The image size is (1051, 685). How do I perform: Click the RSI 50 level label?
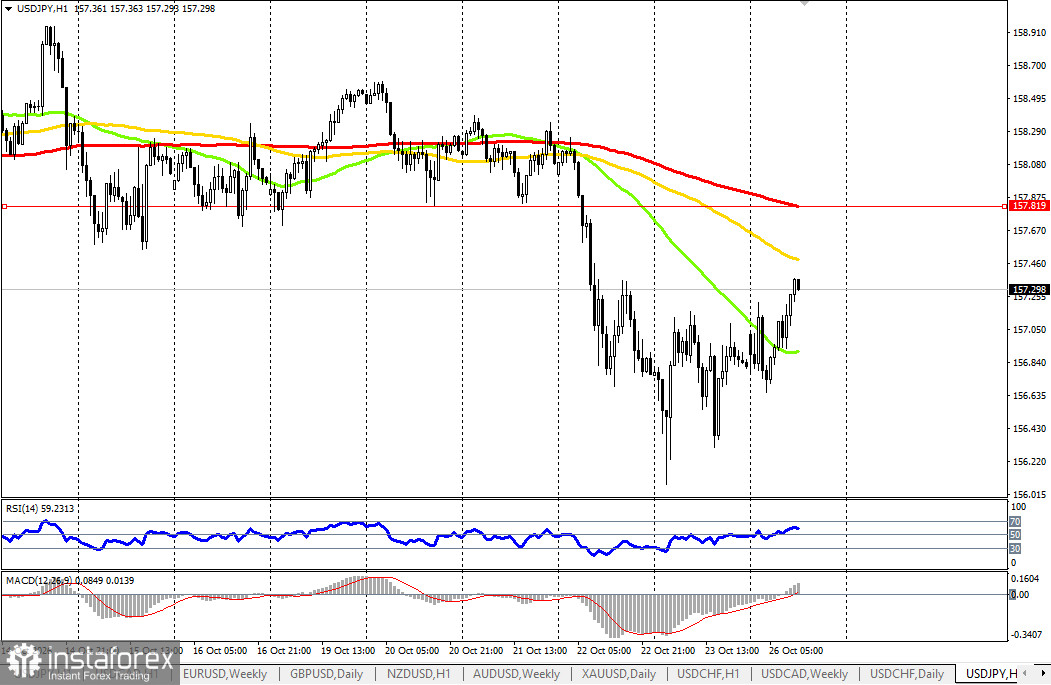pyautogui.click(x=1015, y=535)
